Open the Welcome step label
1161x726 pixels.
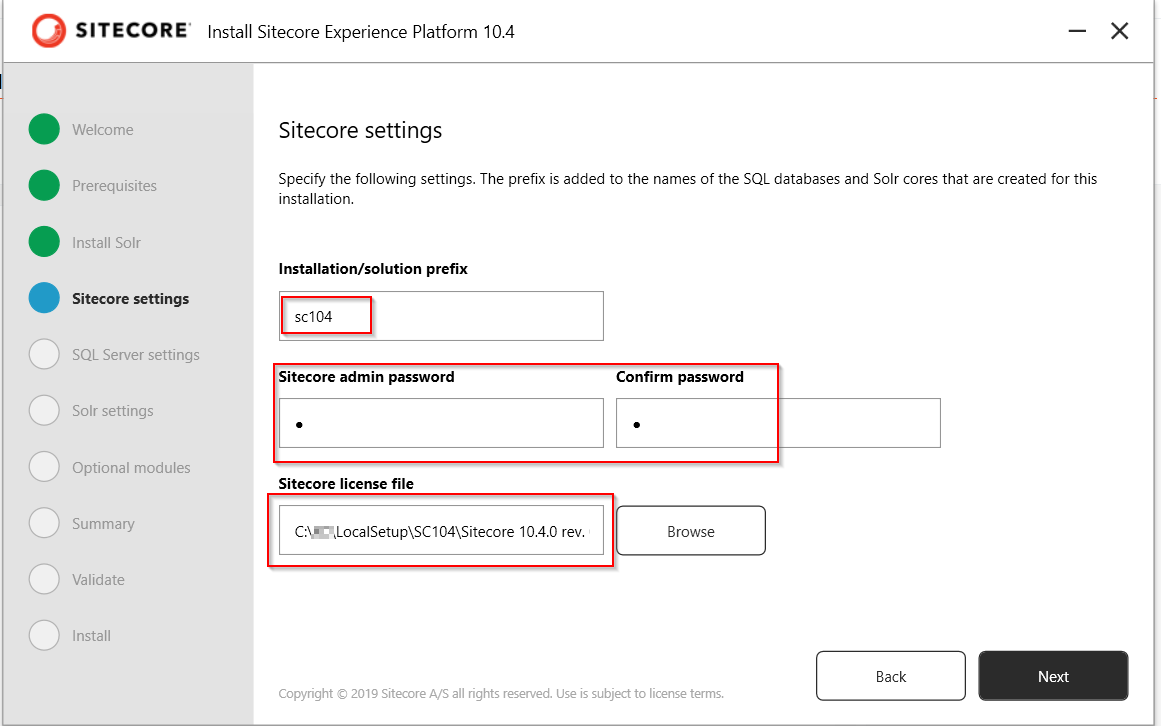[x=103, y=130]
